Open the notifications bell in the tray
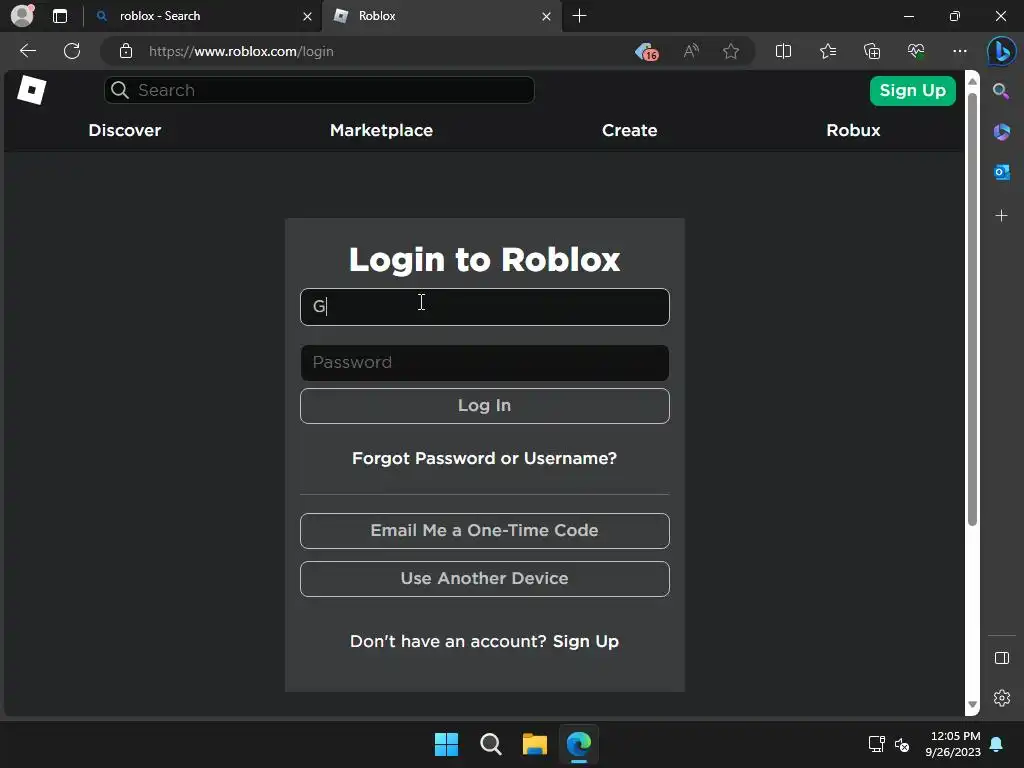Viewport: 1024px width, 768px height. coord(996,744)
